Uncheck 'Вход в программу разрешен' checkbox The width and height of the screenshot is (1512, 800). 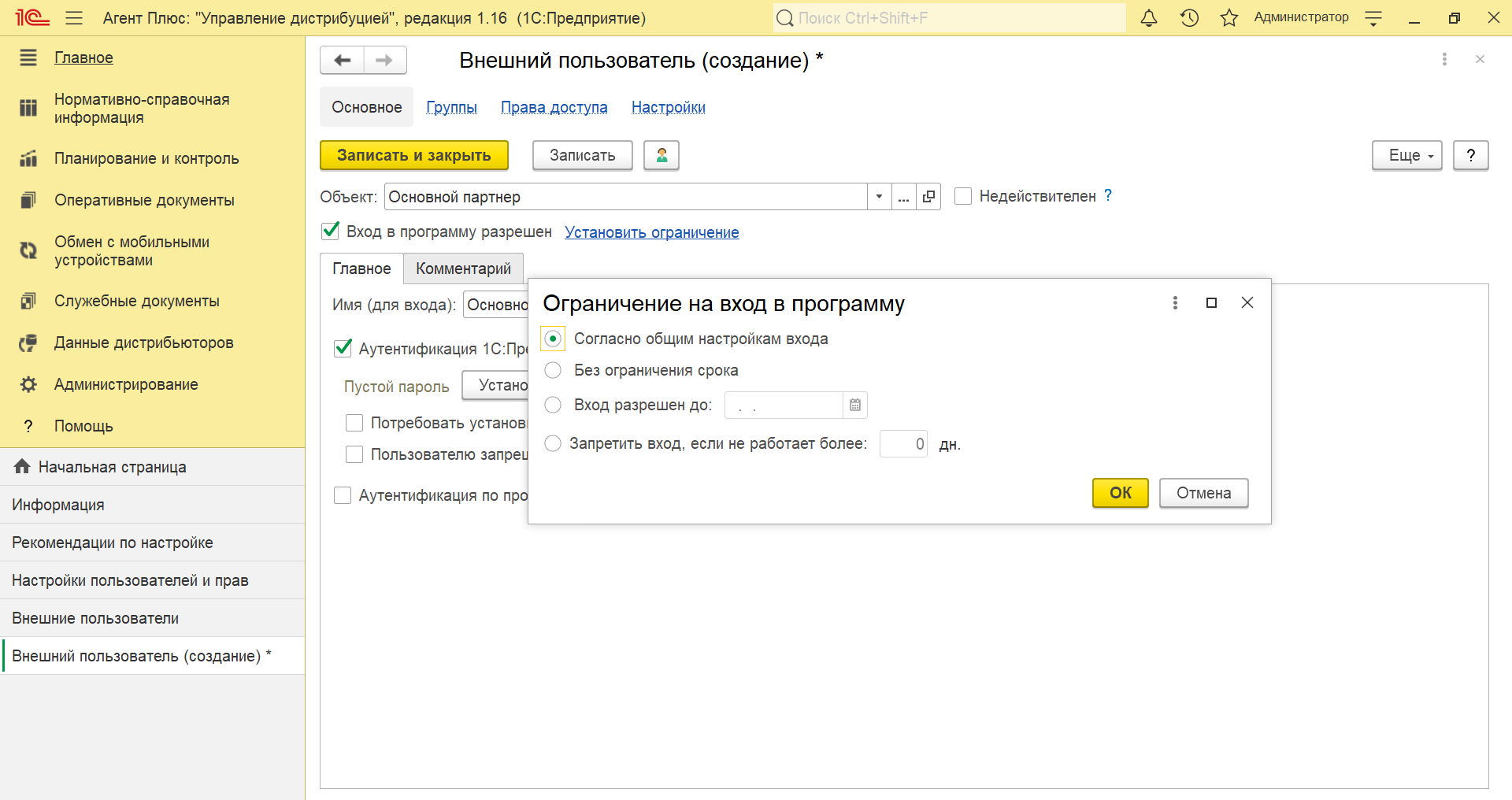(332, 231)
